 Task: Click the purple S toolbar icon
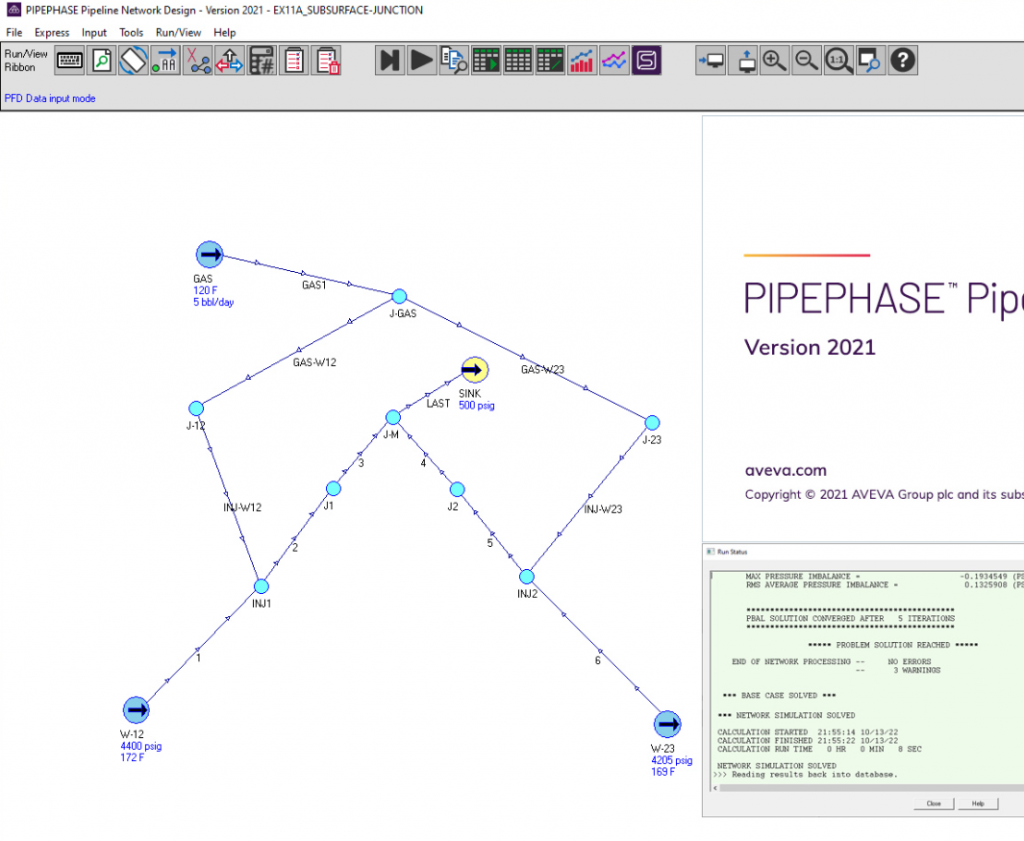point(647,61)
